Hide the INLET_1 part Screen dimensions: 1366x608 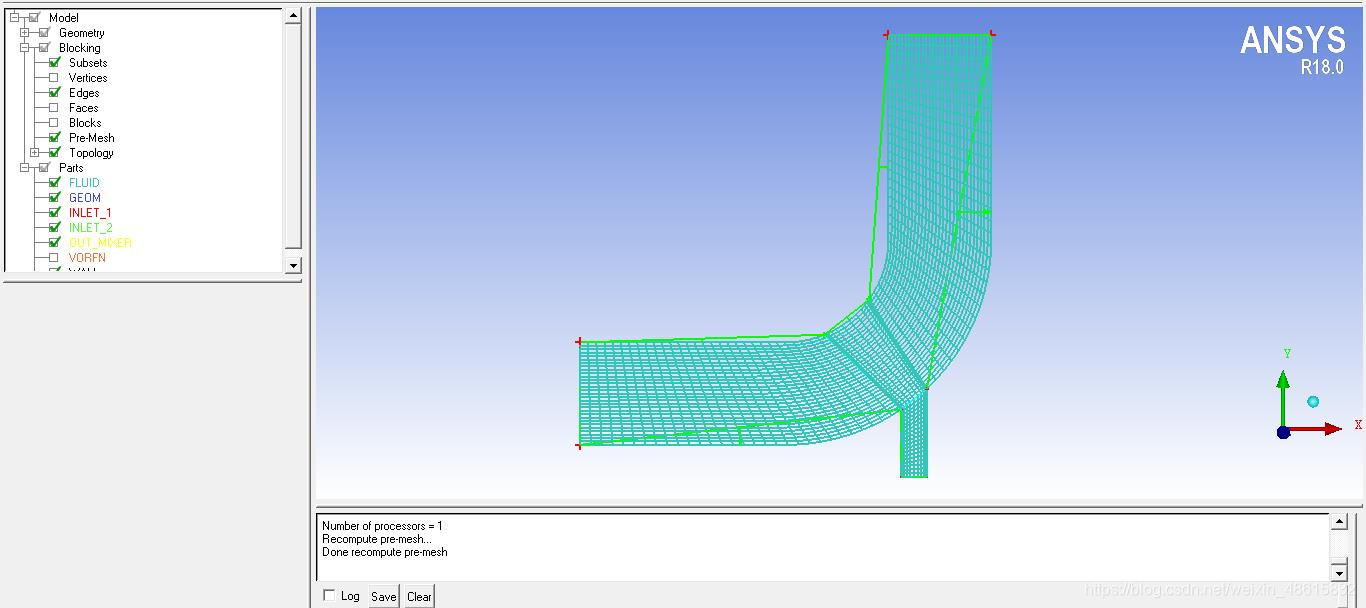pos(54,213)
